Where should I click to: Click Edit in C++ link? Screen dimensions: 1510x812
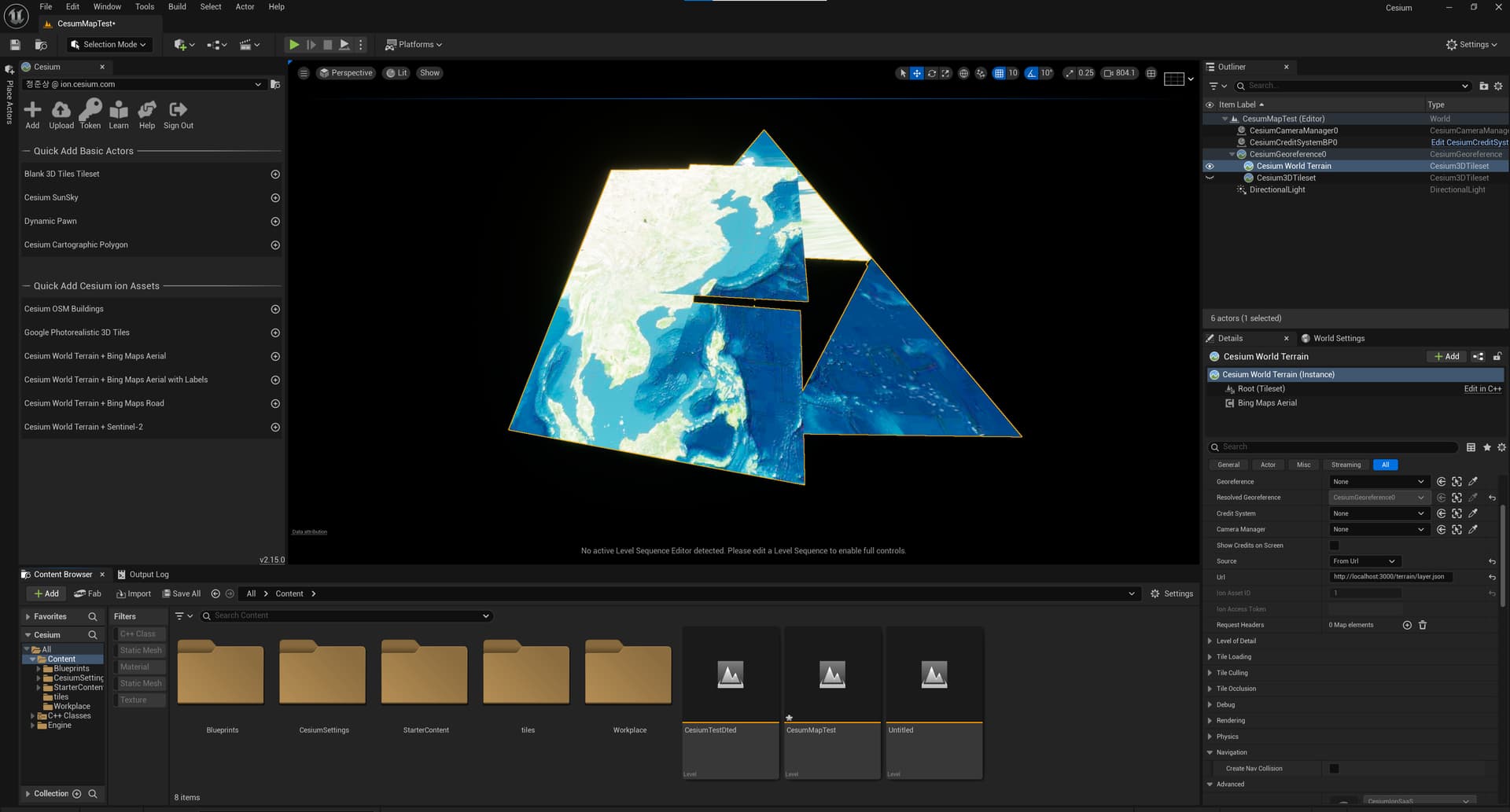point(1482,389)
